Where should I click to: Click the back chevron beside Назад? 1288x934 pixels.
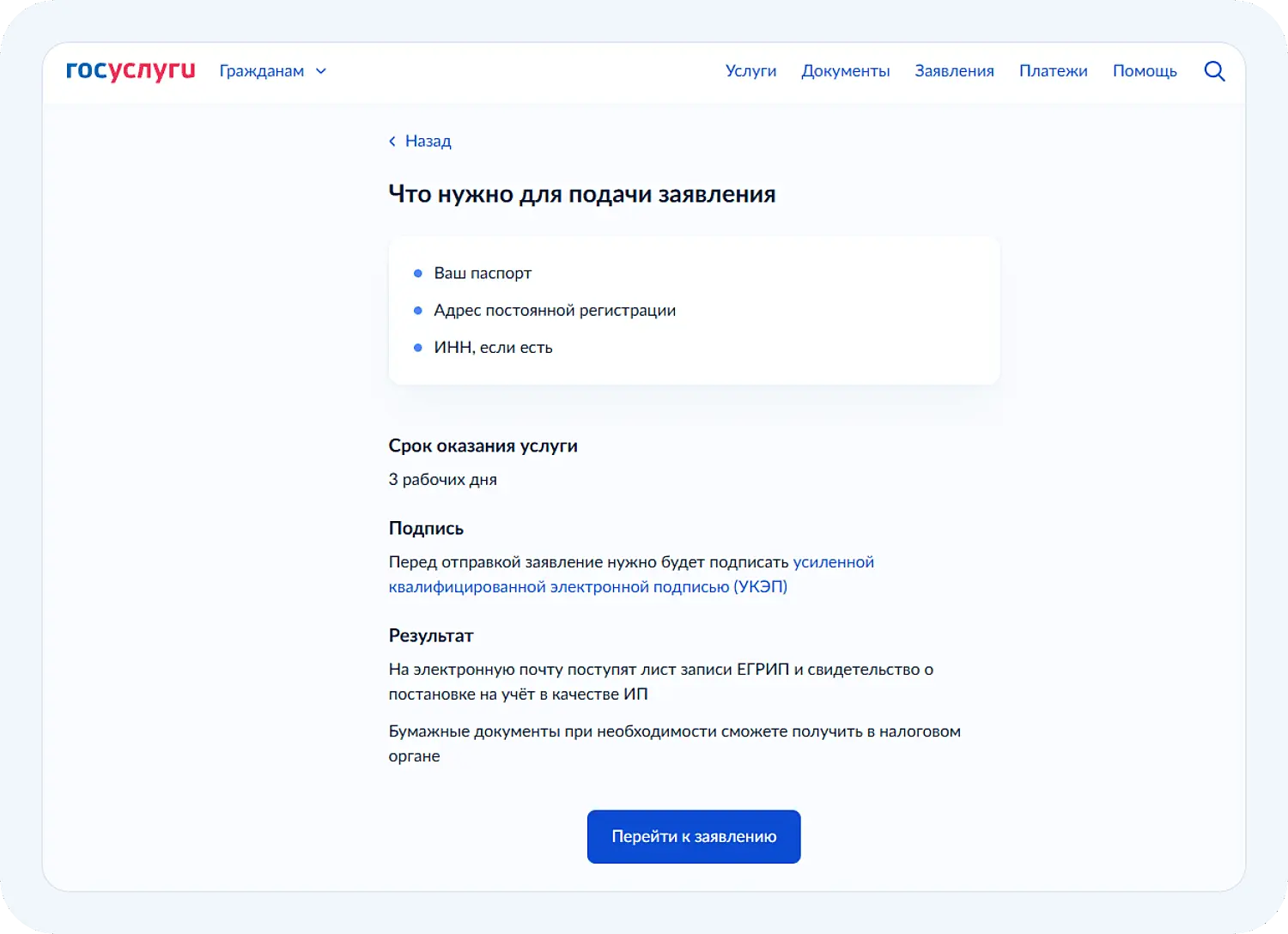392,141
